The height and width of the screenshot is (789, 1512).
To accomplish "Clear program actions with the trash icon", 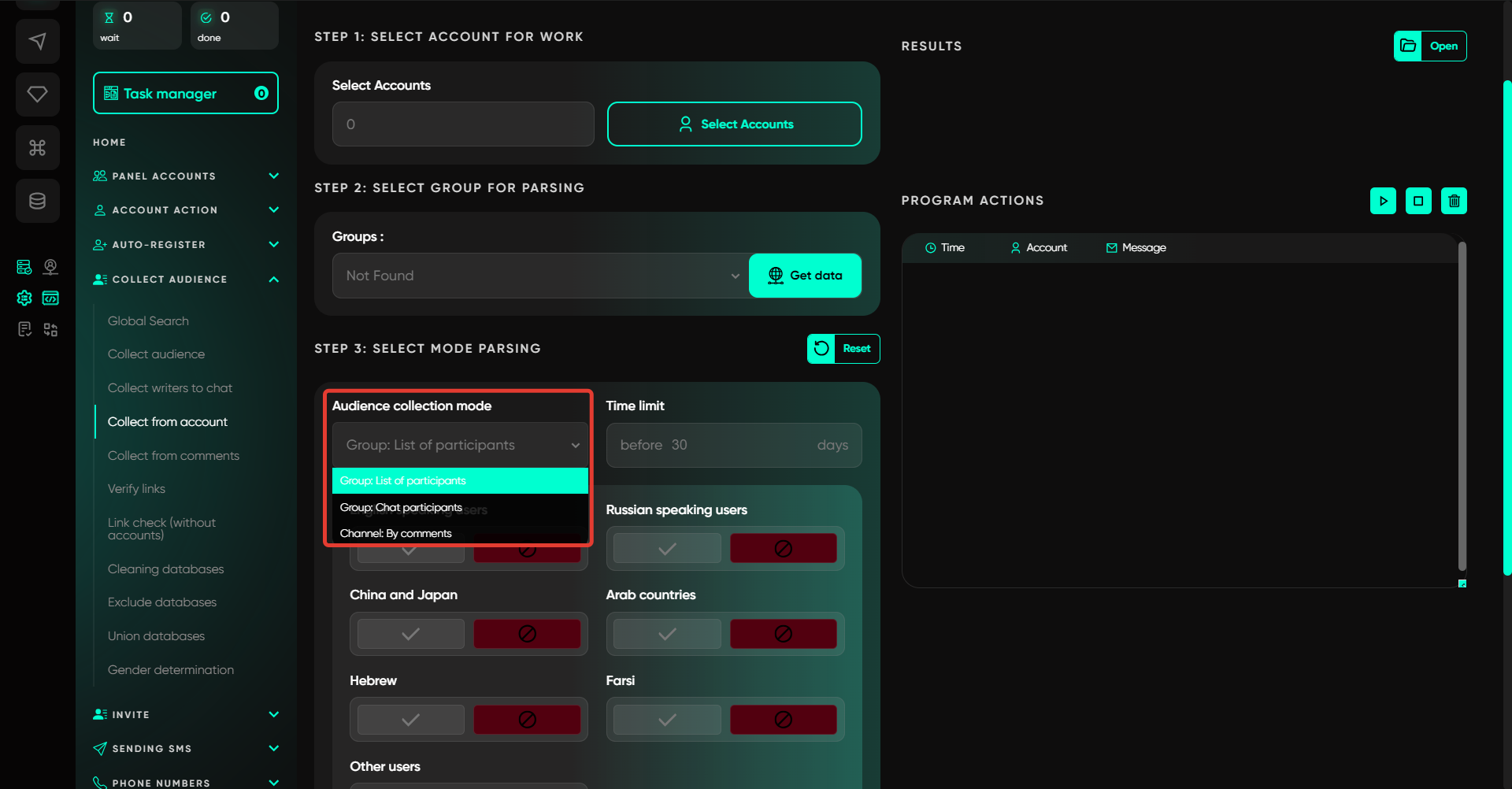I will [x=1454, y=201].
